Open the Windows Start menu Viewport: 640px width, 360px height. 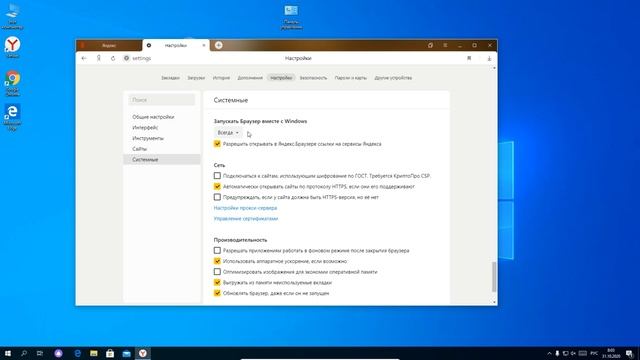[x=8, y=353]
